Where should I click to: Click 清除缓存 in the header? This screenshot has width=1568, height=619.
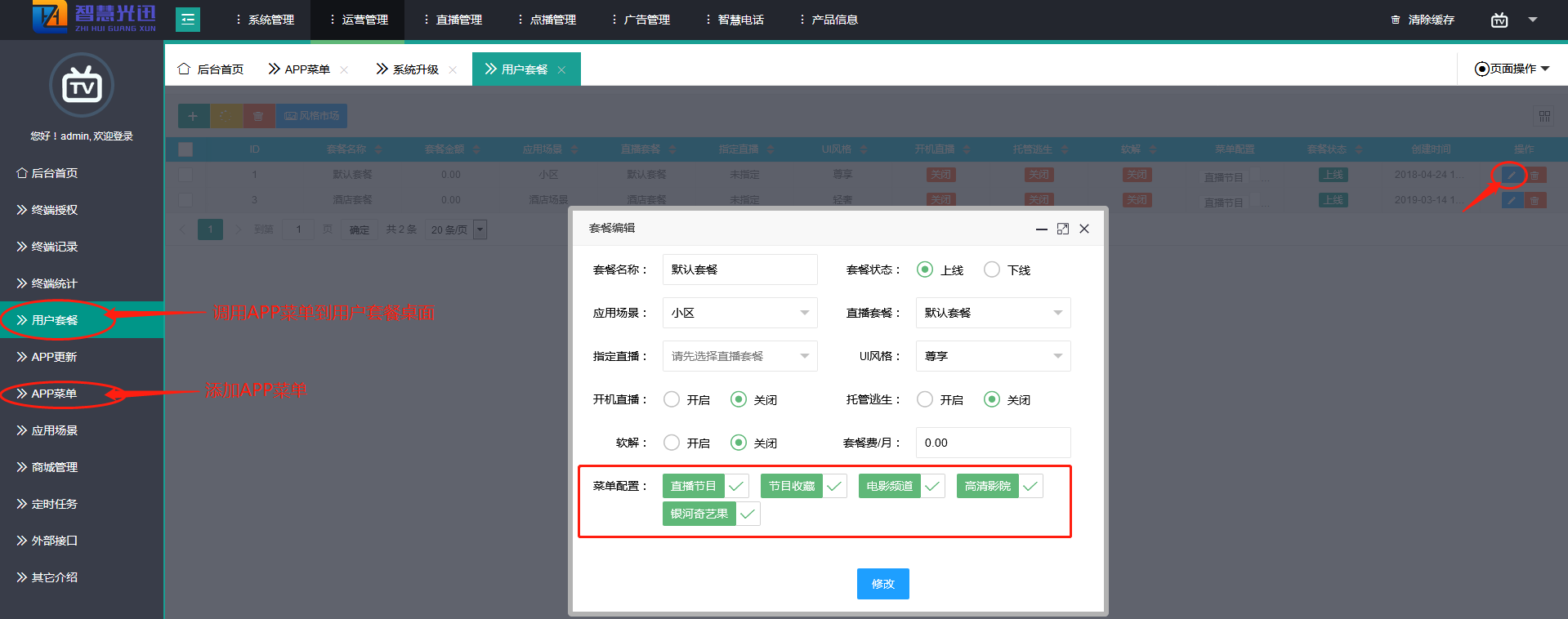(1431, 20)
